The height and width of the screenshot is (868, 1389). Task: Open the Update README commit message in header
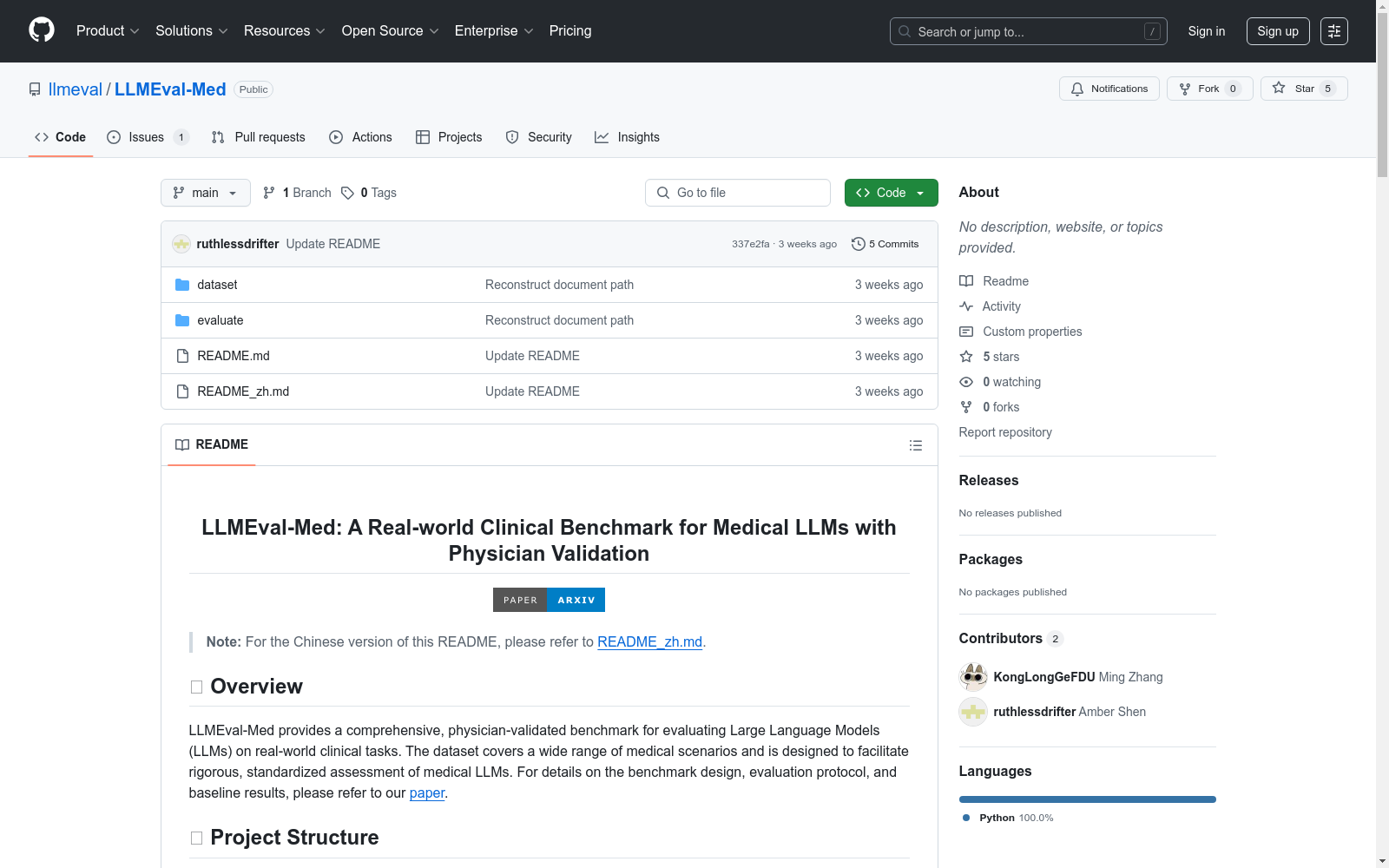(333, 244)
